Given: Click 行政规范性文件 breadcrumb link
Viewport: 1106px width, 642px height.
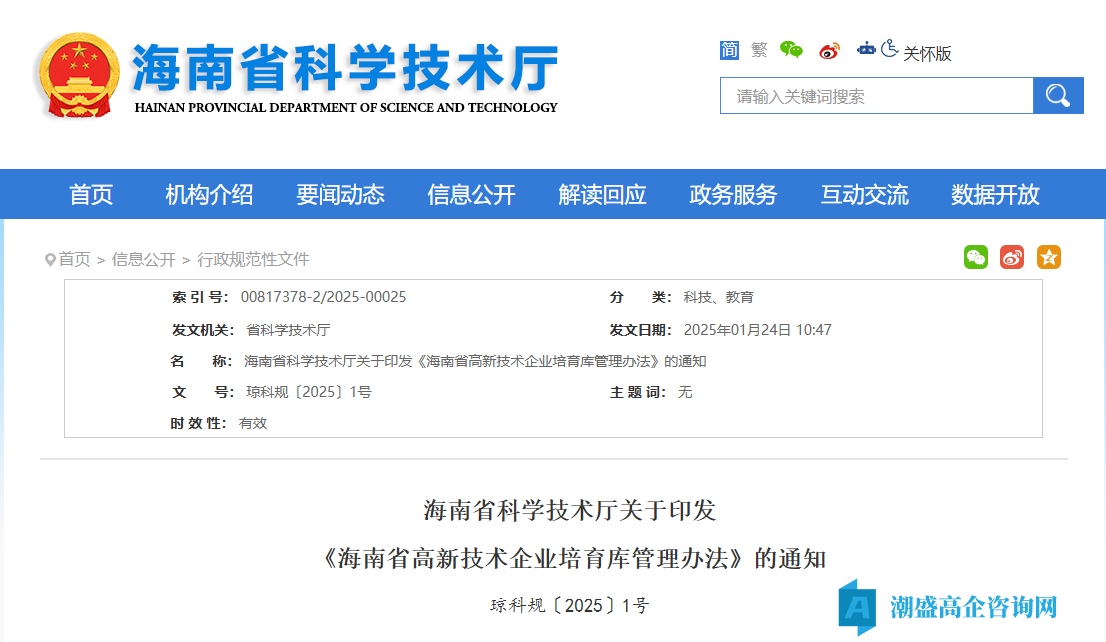Looking at the screenshot, I should pyautogui.click(x=253, y=260).
